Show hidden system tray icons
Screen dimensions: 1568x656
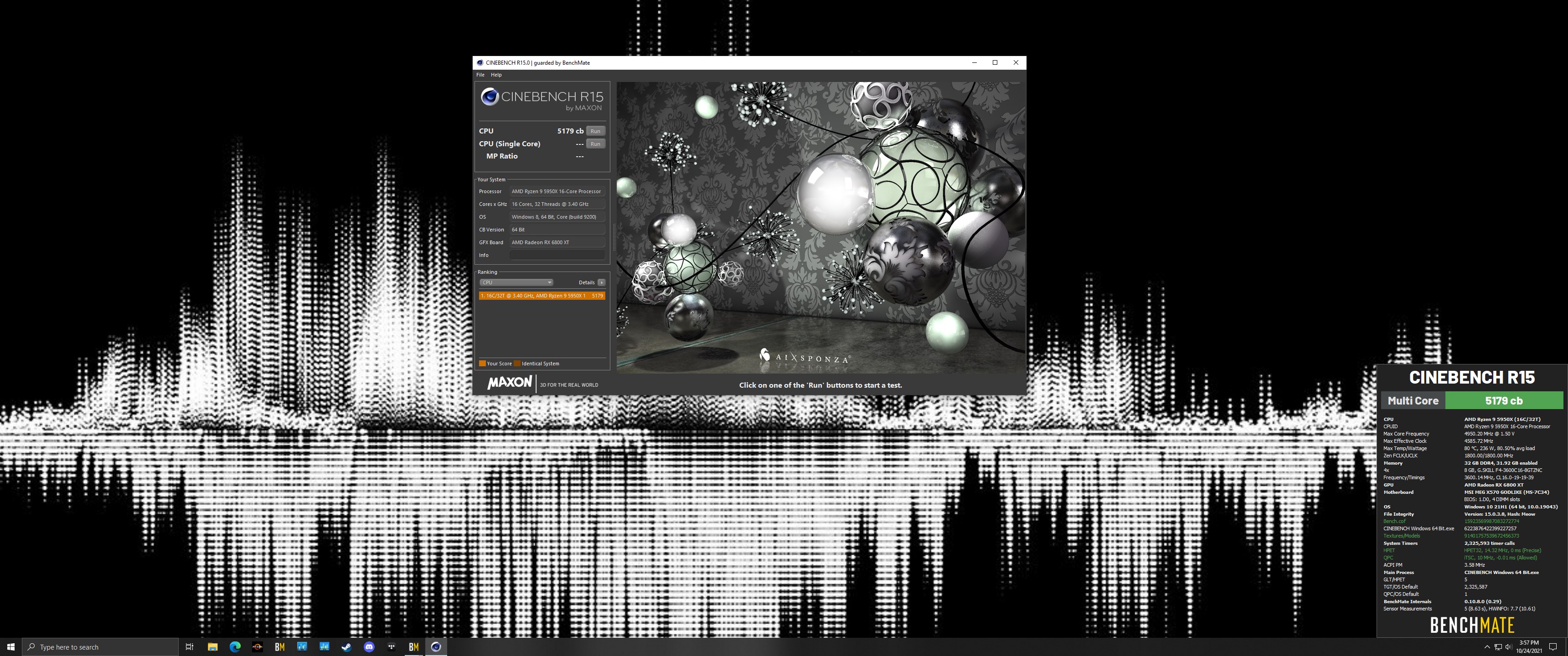[1487, 647]
